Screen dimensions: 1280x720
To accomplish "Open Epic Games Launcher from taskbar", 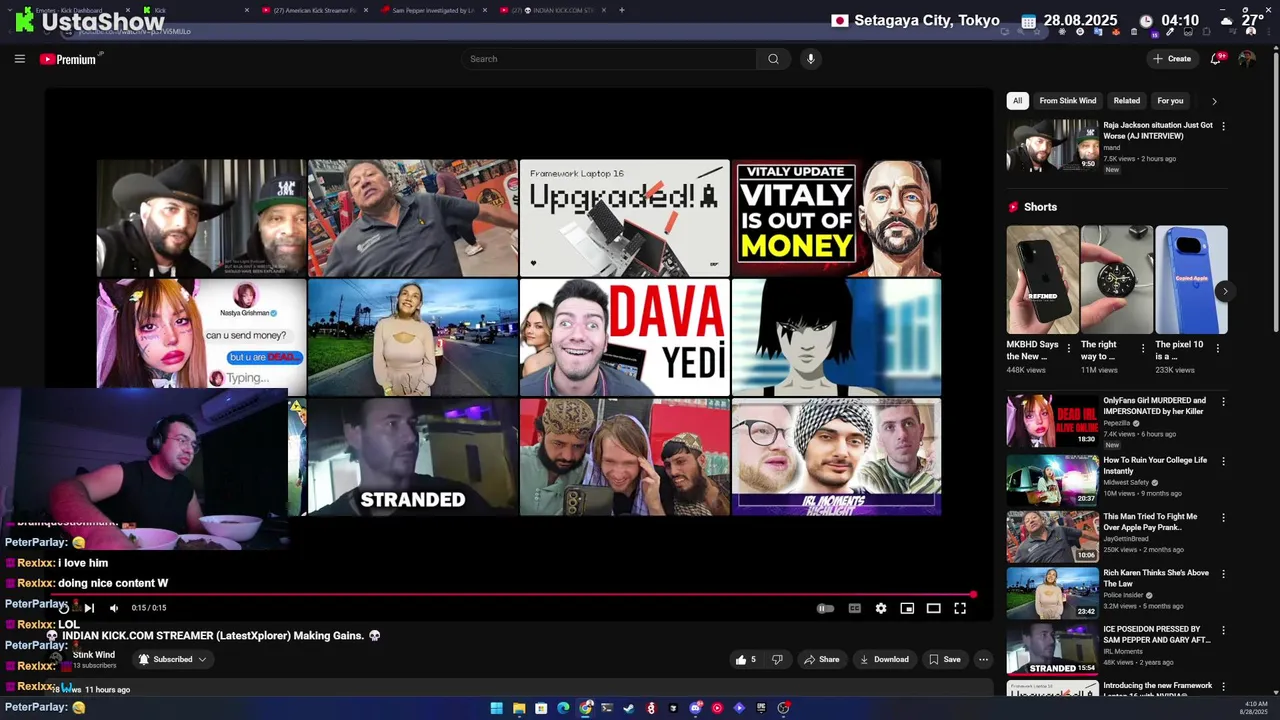I will 761,708.
